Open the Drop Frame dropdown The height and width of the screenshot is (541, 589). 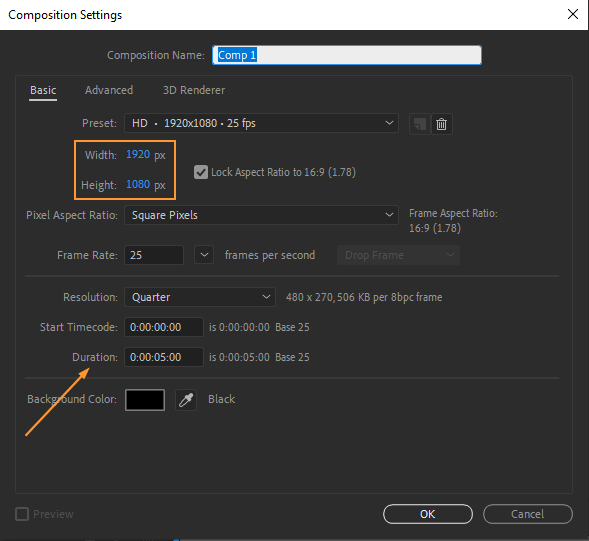pyautogui.click(x=398, y=255)
